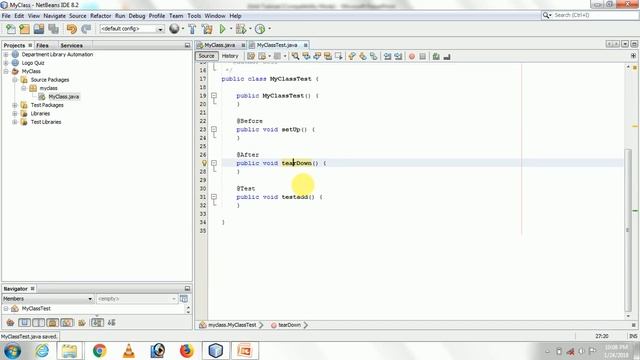This screenshot has height=360, width=640.
Task: Toggle Show Non-Public Members filter in Navigator
Action: pos(53,323)
